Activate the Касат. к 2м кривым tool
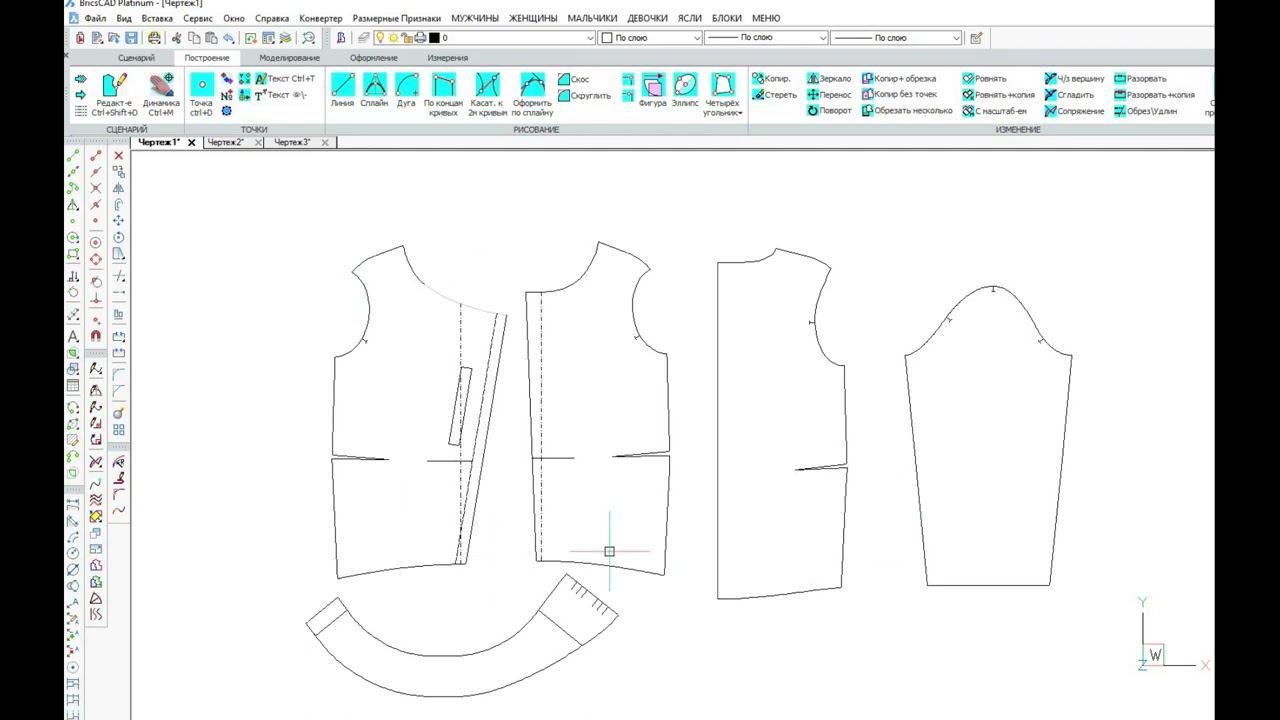The height and width of the screenshot is (720, 1280). point(487,95)
